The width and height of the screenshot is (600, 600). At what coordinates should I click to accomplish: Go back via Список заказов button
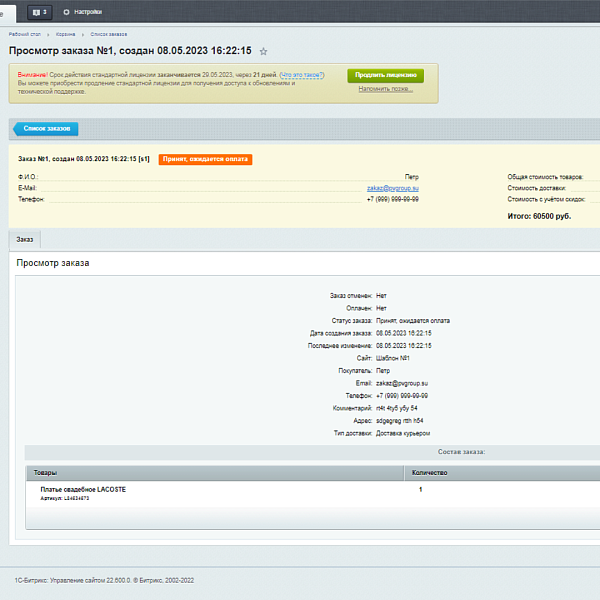[45, 128]
